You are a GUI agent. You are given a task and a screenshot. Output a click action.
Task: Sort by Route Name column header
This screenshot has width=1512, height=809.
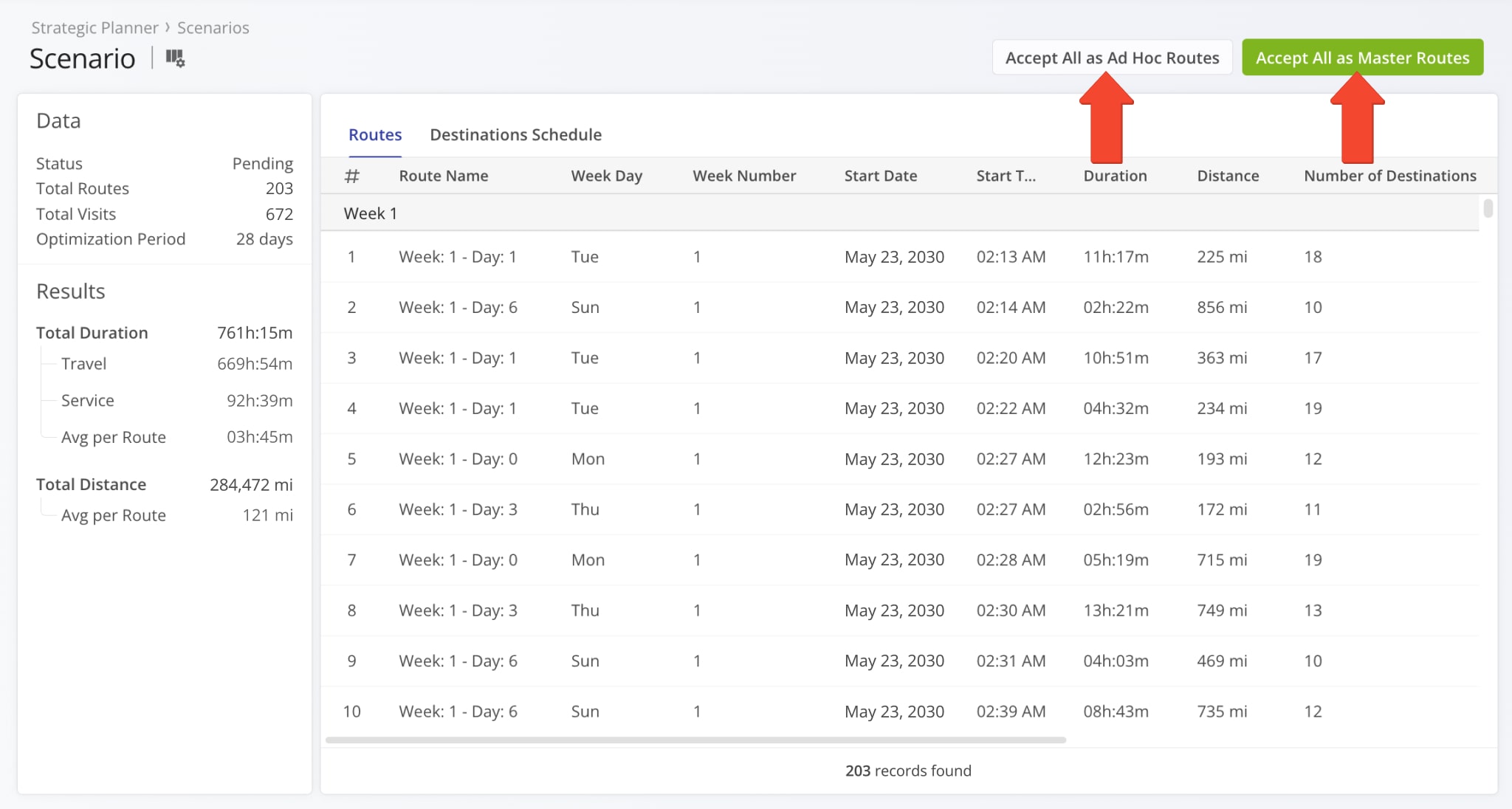(444, 176)
